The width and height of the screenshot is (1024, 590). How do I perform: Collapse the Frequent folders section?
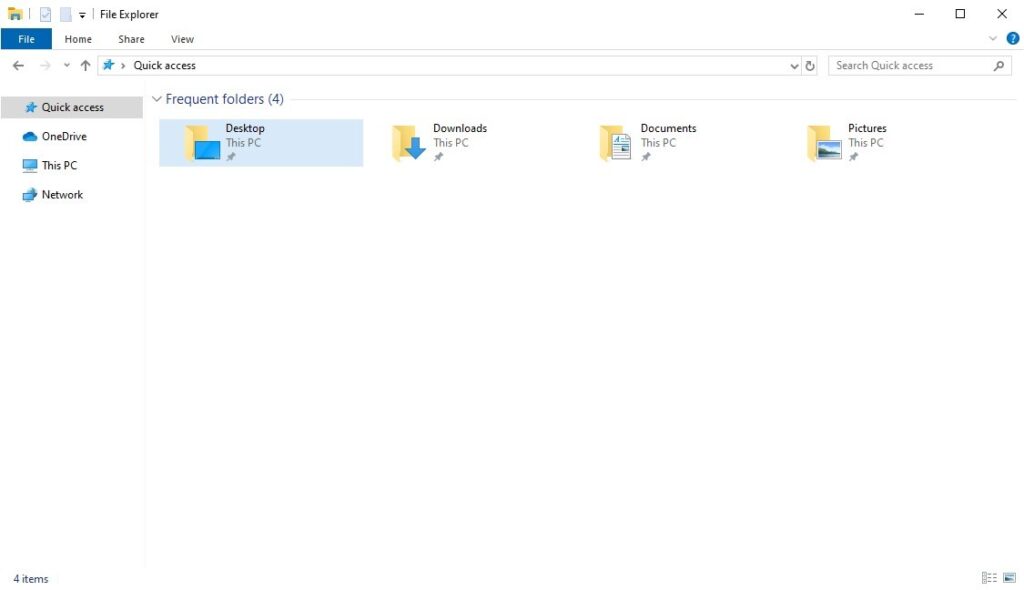[x=157, y=99]
